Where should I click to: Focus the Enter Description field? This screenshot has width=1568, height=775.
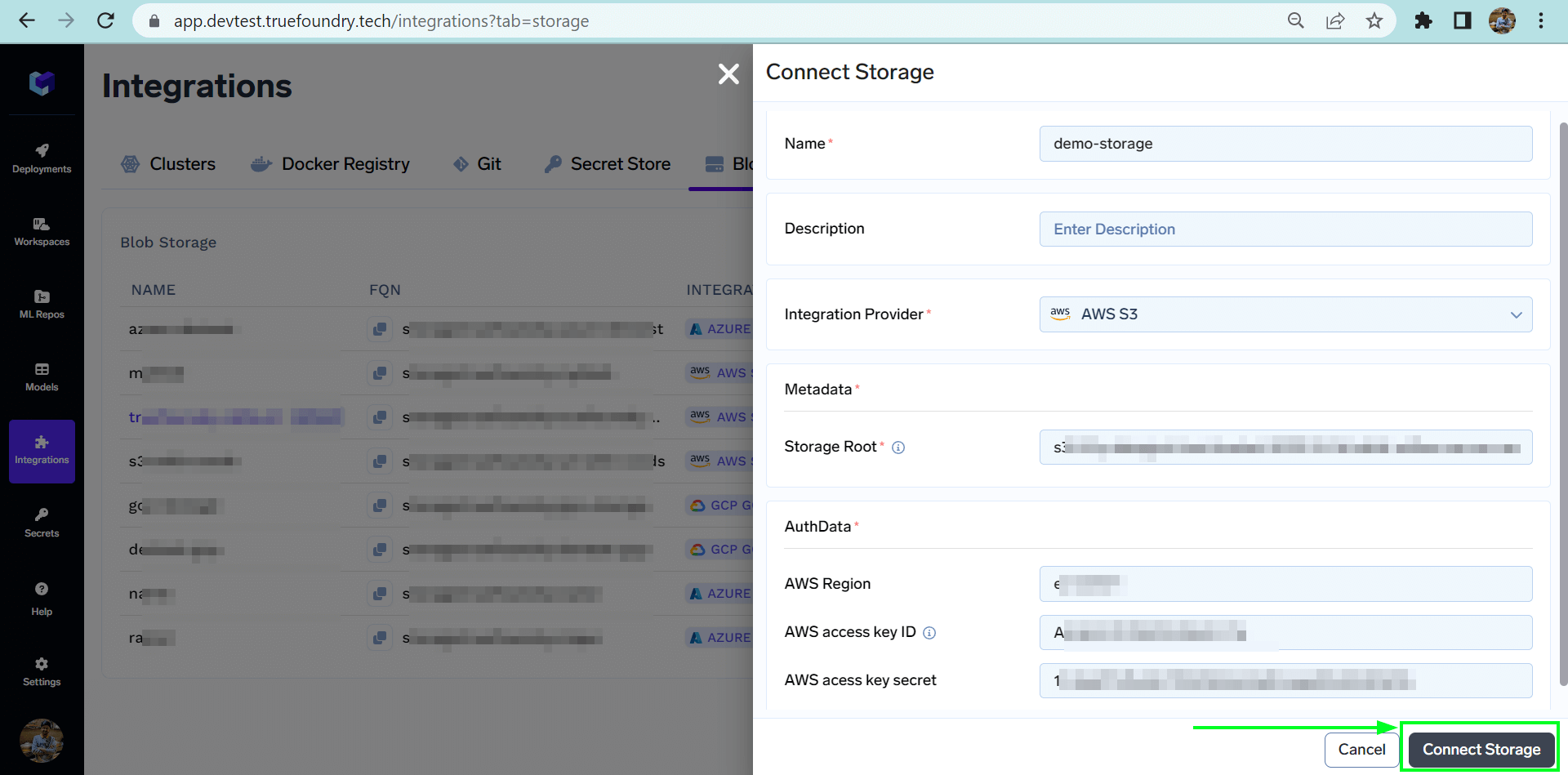tap(1285, 229)
